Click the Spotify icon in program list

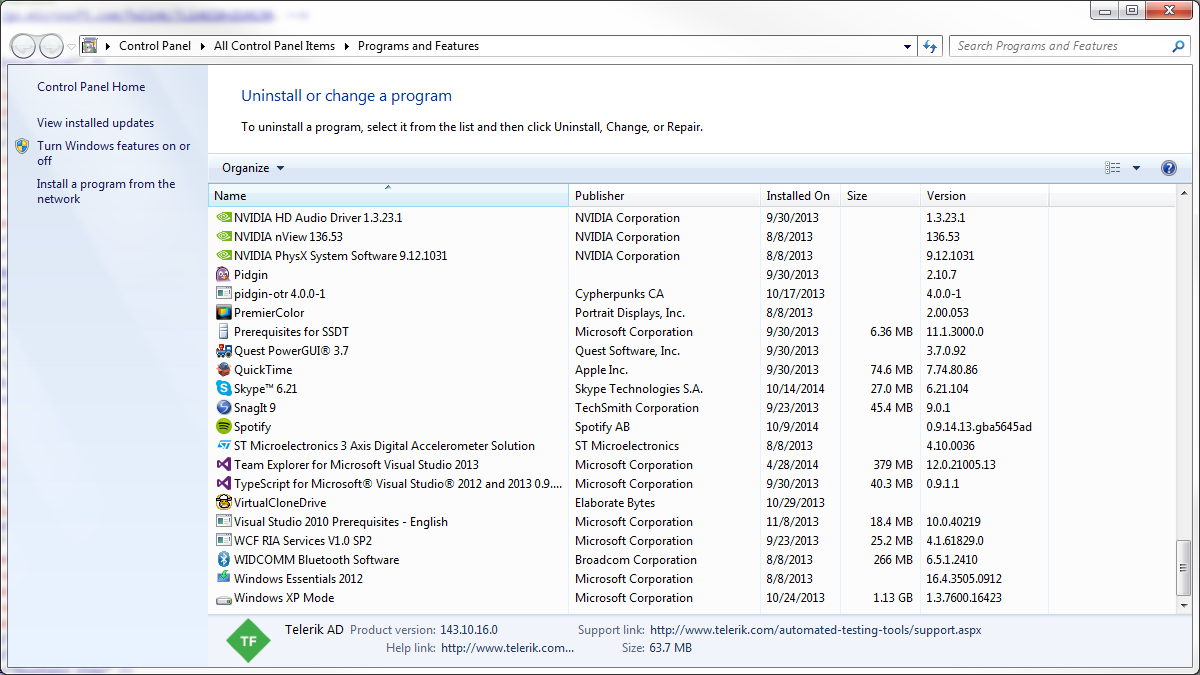pos(224,427)
